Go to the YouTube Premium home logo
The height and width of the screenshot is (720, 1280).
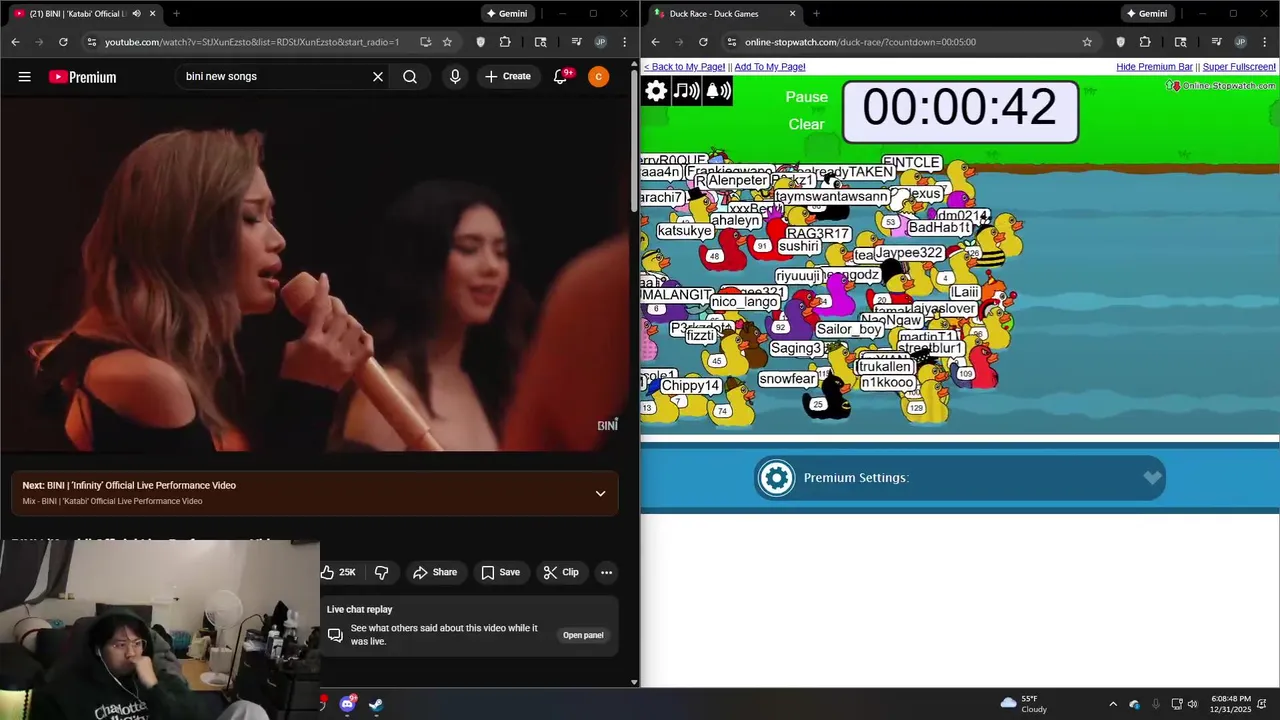click(82, 77)
